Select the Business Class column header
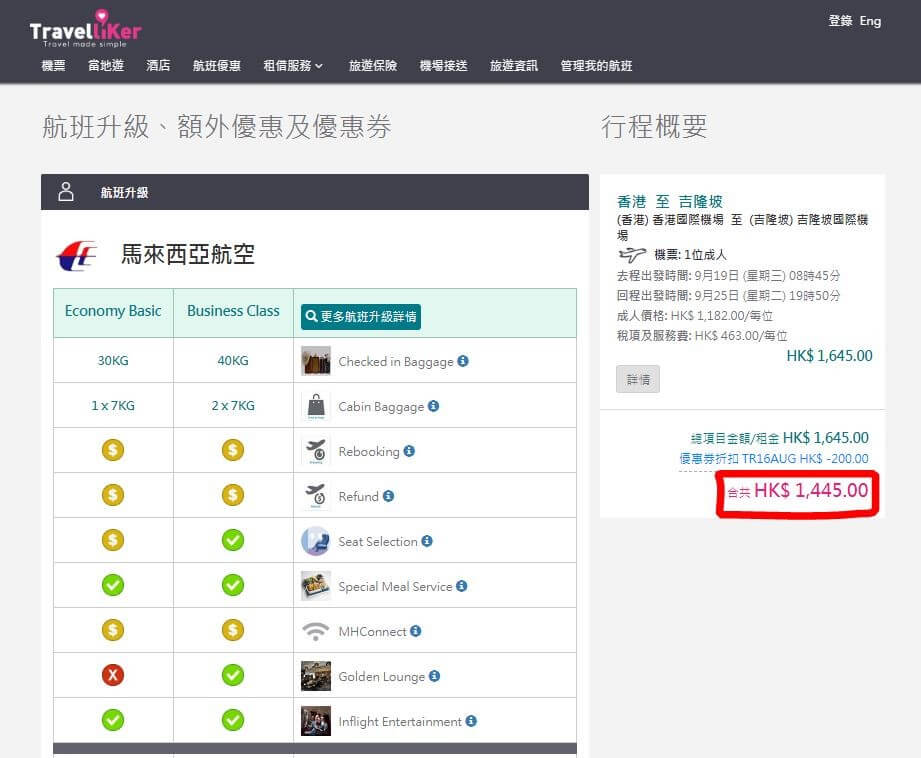 (233, 311)
